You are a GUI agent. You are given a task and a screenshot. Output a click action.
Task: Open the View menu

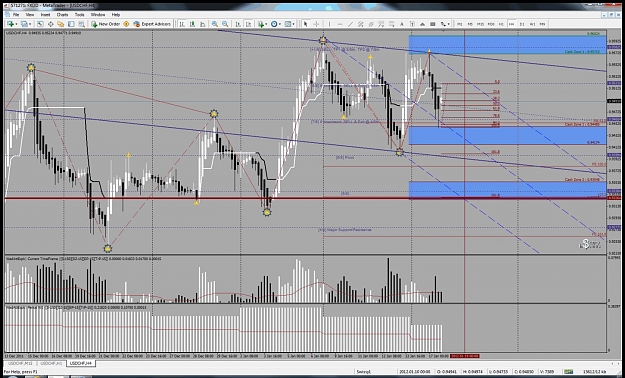(x=30, y=14)
